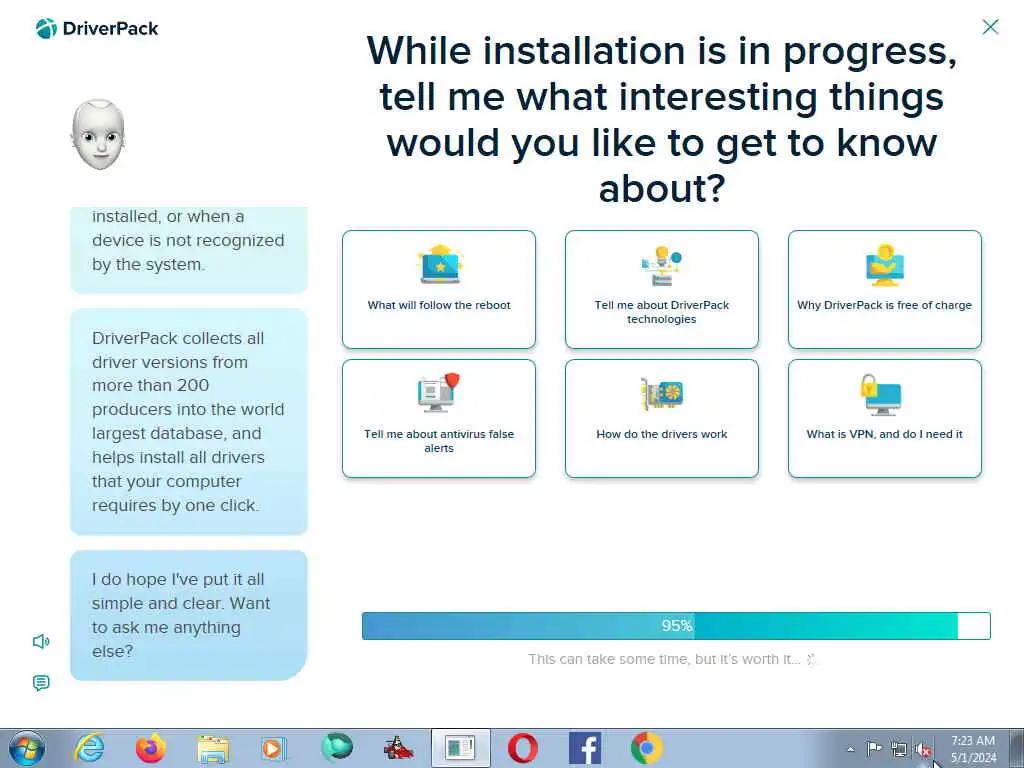Click the muted volume tray icon
Screen dimensions: 1024x768
pos(923,750)
